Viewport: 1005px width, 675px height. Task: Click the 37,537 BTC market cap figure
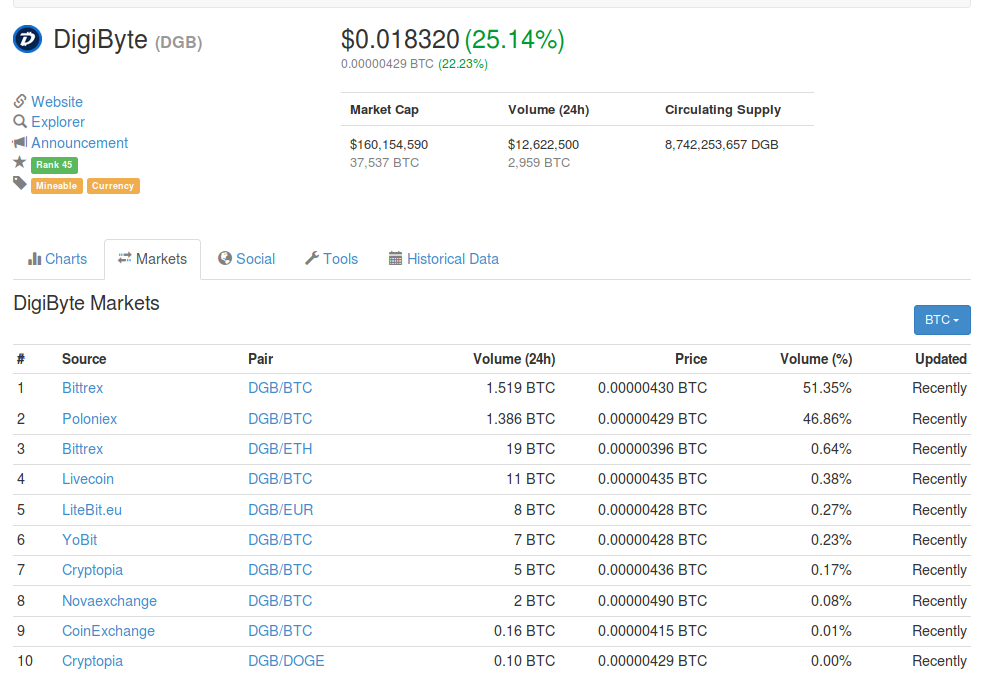[x=385, y=163]
